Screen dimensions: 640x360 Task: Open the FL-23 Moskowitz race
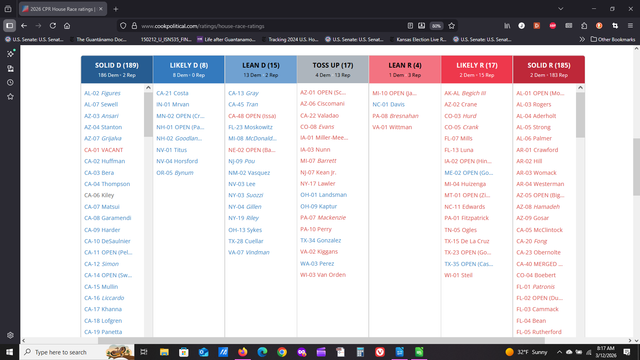250,127
